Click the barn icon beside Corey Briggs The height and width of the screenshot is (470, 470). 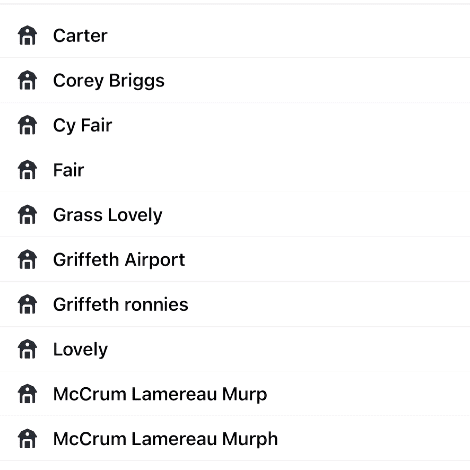tap(27, 80)
